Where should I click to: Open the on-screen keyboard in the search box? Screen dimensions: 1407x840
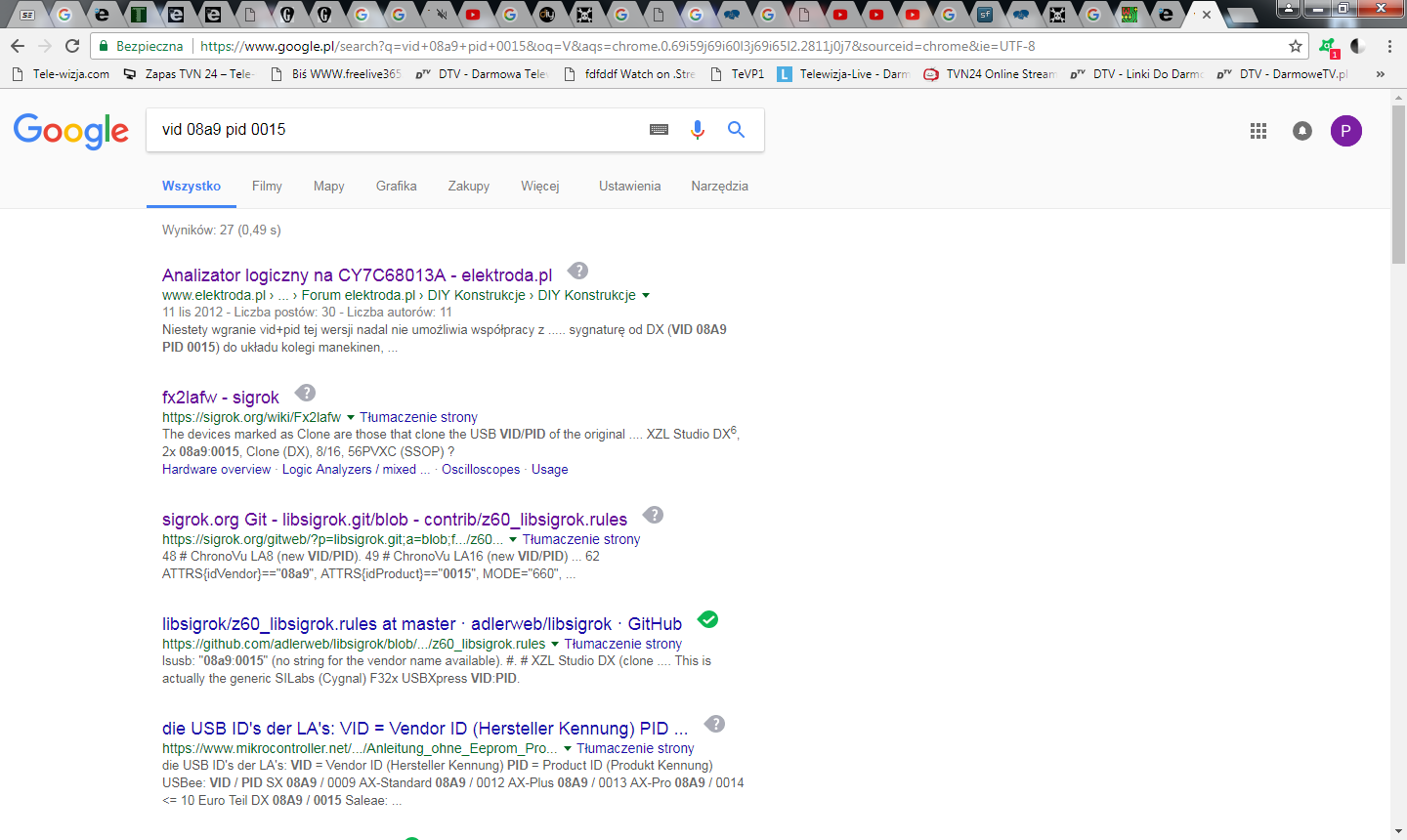[x=660, y=129]
